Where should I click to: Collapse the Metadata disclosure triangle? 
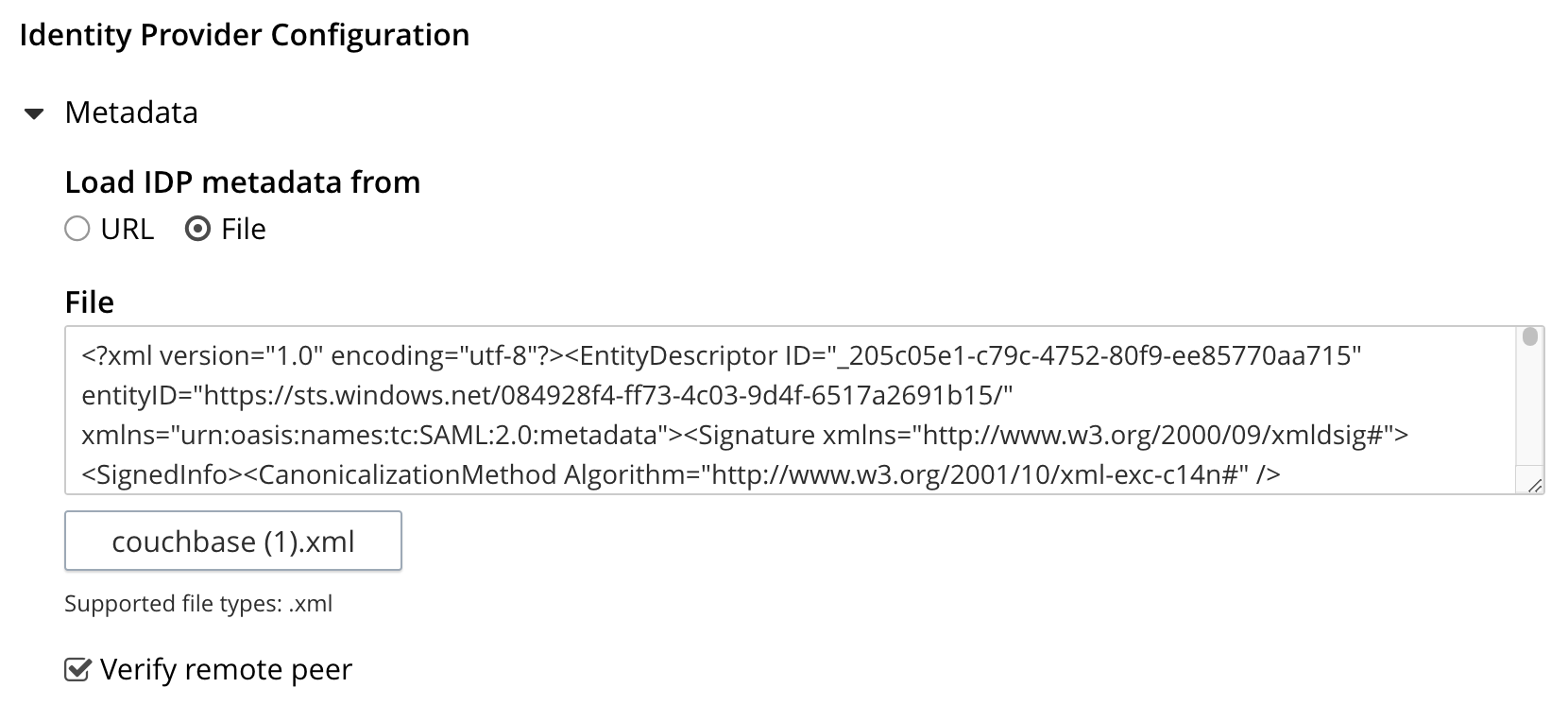pyautogui.click(x=34, y=114)
